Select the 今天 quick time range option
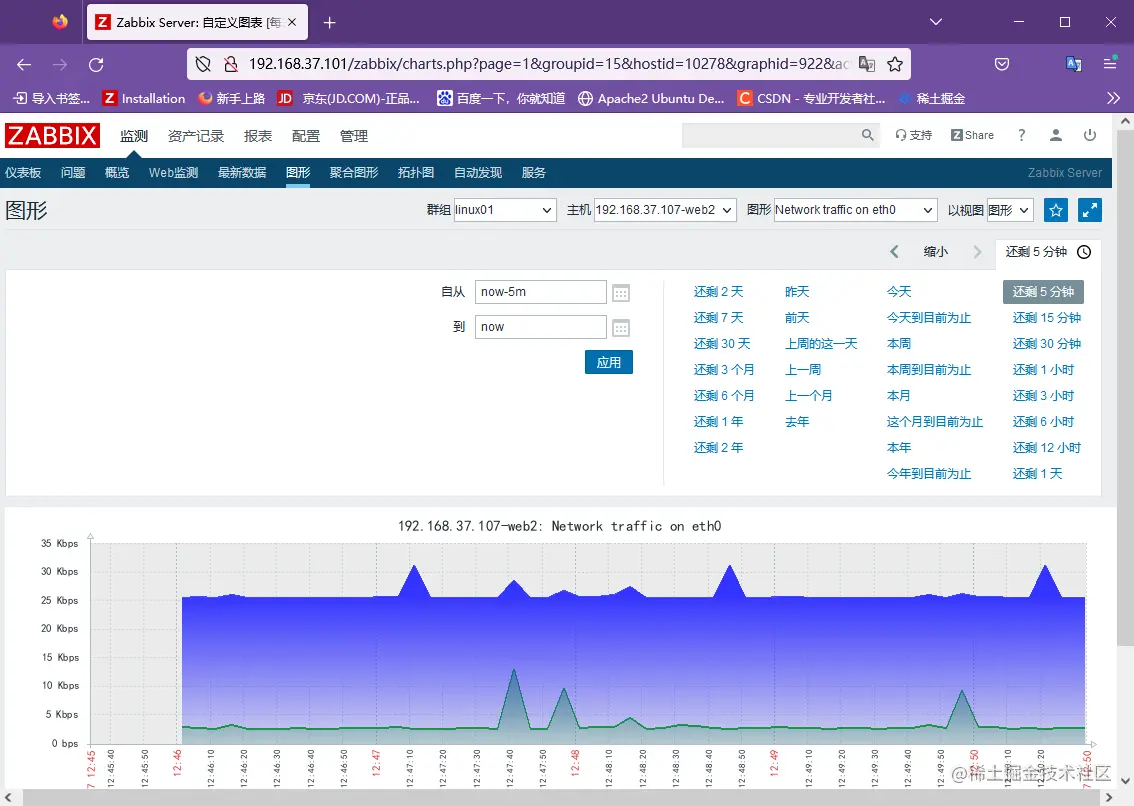Viewport: 1134px width, 806px height. click(x=897, y=291)
